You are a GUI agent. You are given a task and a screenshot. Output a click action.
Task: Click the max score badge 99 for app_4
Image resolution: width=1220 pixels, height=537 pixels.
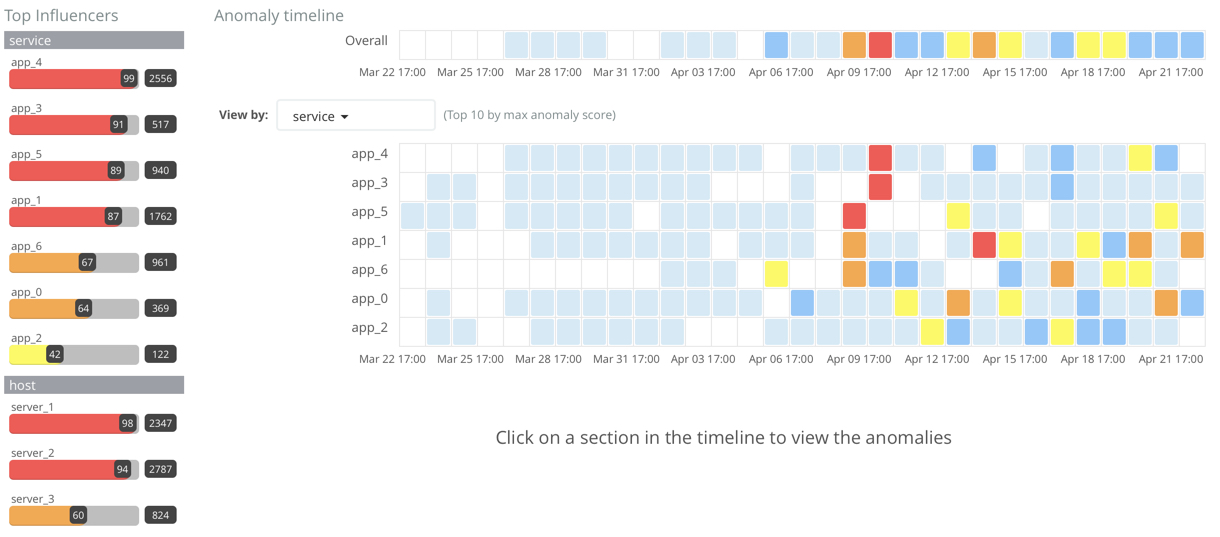coord(128,79)
